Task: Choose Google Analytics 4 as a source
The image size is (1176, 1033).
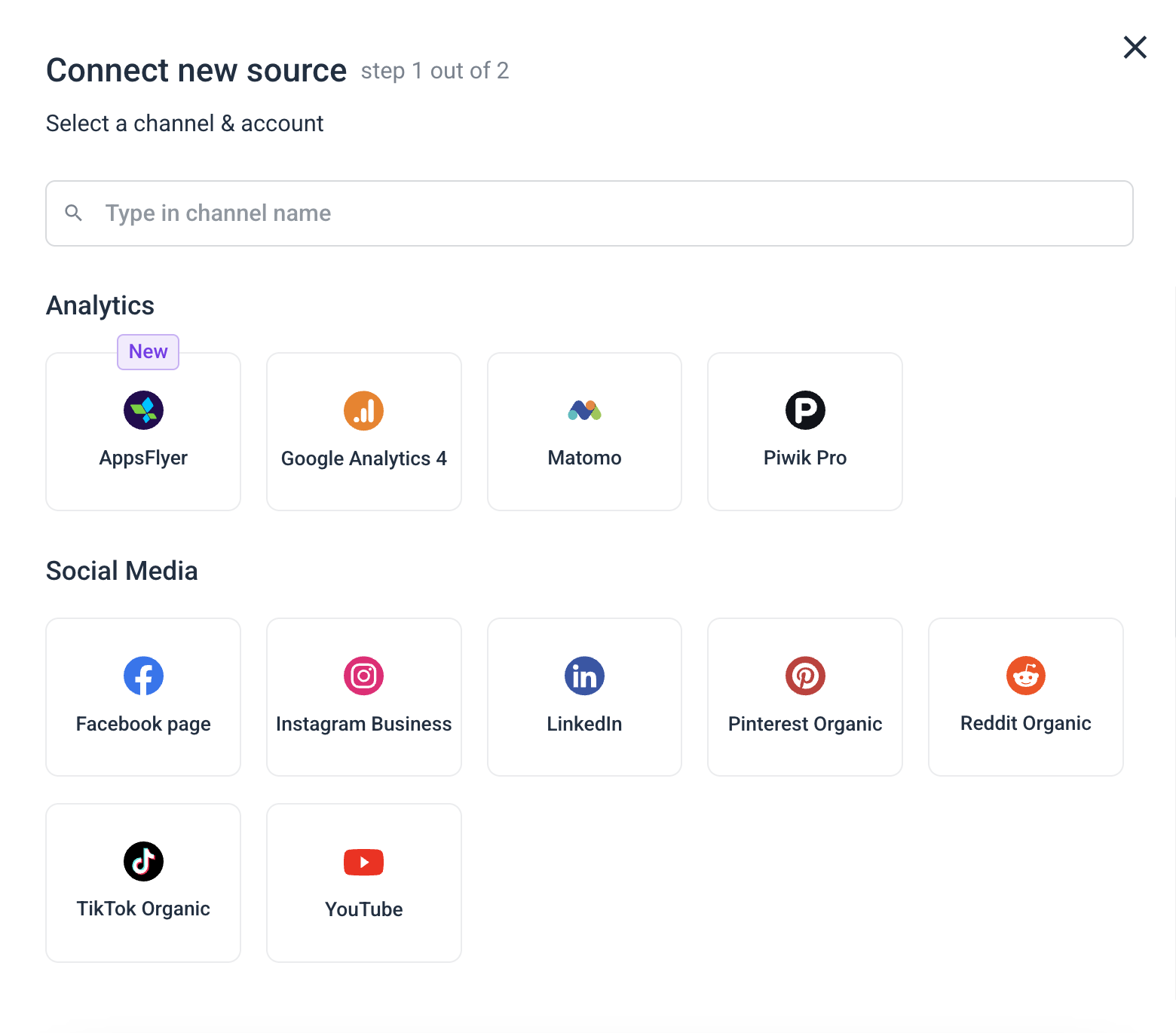Action: click(x=363, y=431)
